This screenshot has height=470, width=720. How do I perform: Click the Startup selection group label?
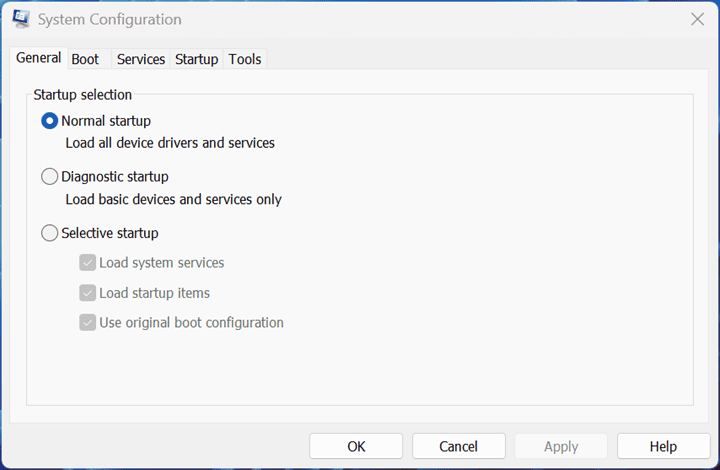(x=83, y=95)
